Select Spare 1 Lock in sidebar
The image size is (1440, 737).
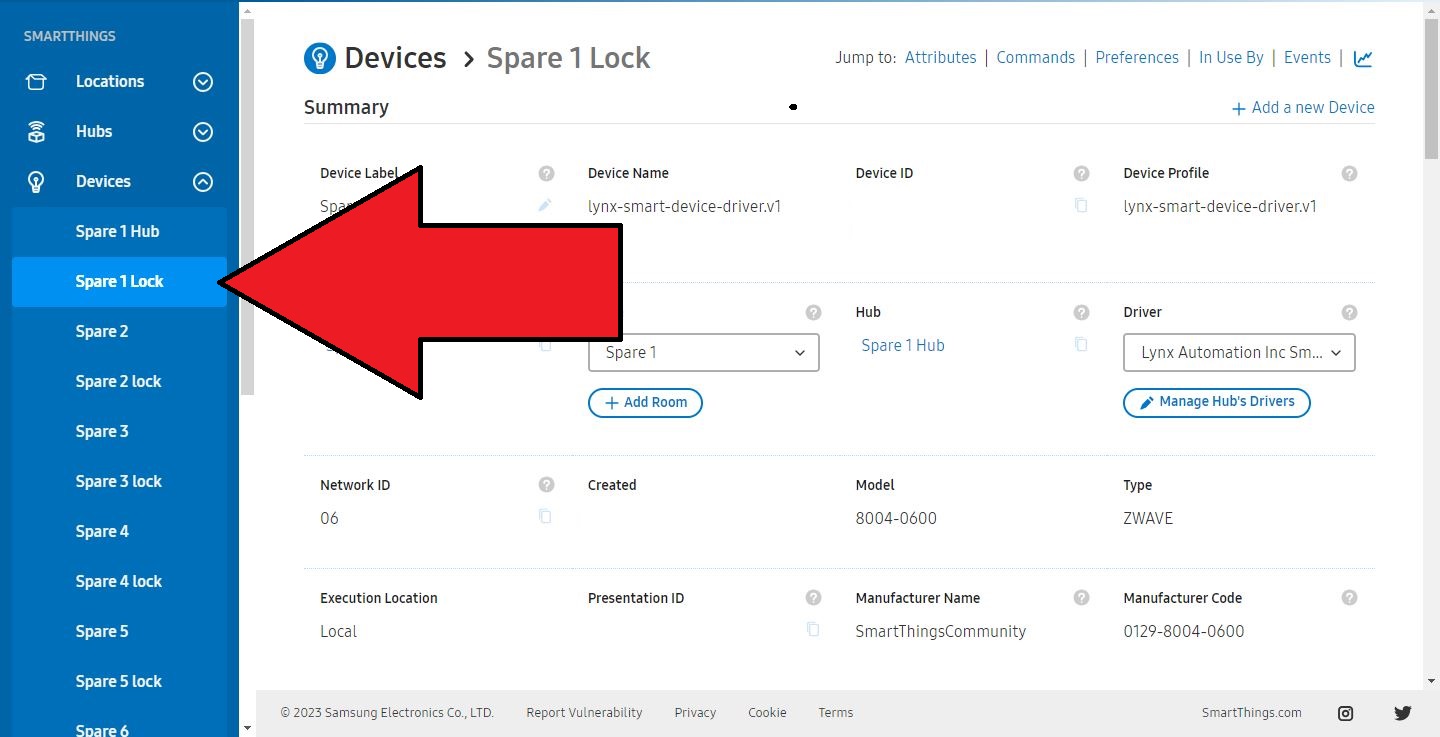pos(119,282)
